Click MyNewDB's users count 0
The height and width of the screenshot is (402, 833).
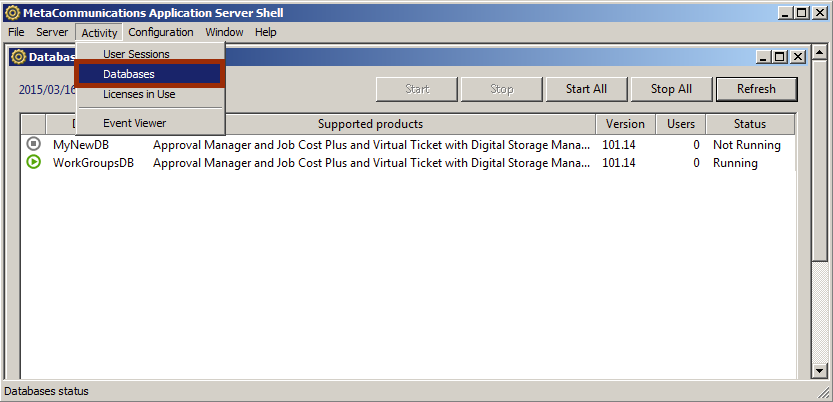pos(696,145)
